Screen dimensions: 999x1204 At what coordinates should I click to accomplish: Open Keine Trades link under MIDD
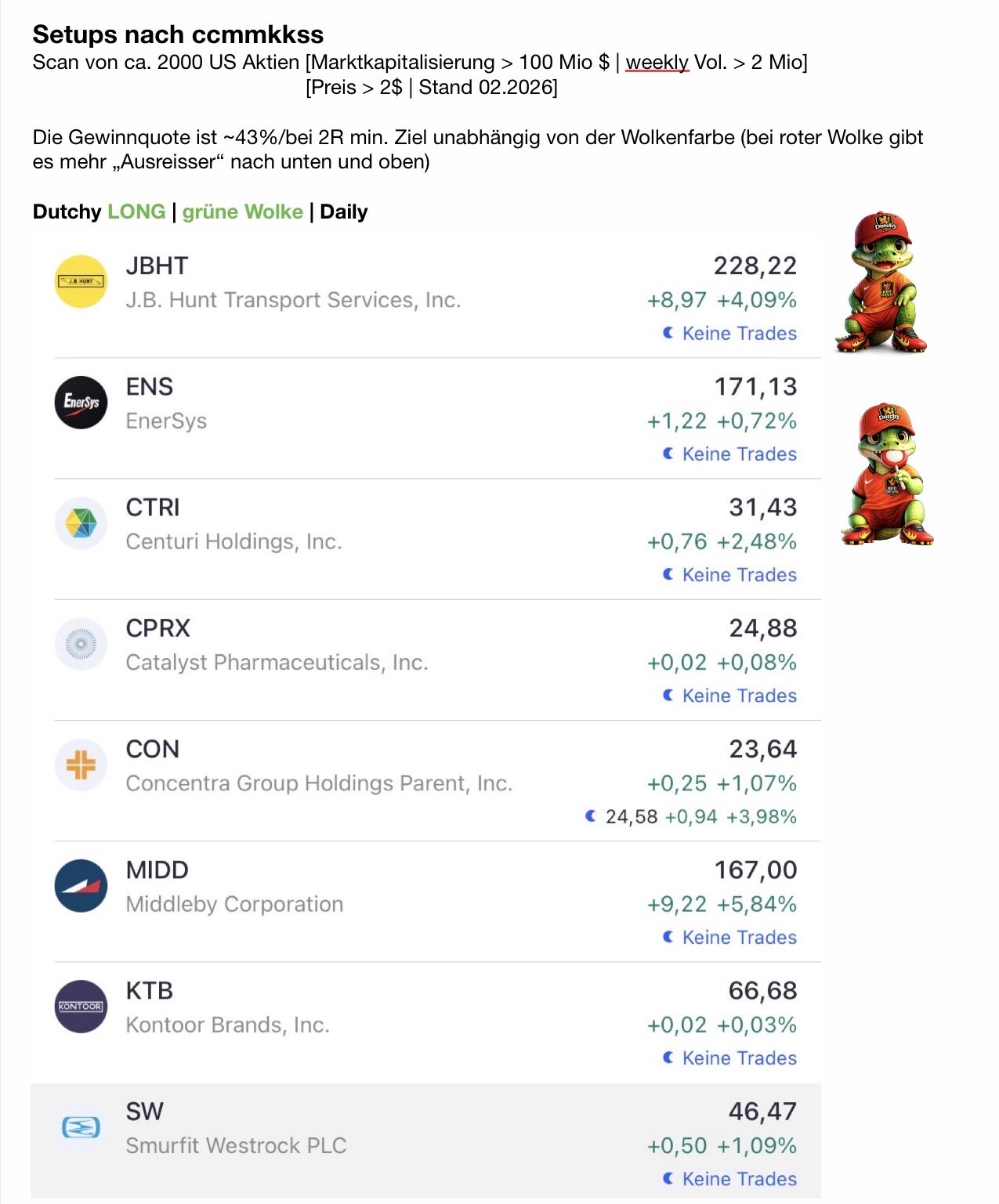coord(739,938)
